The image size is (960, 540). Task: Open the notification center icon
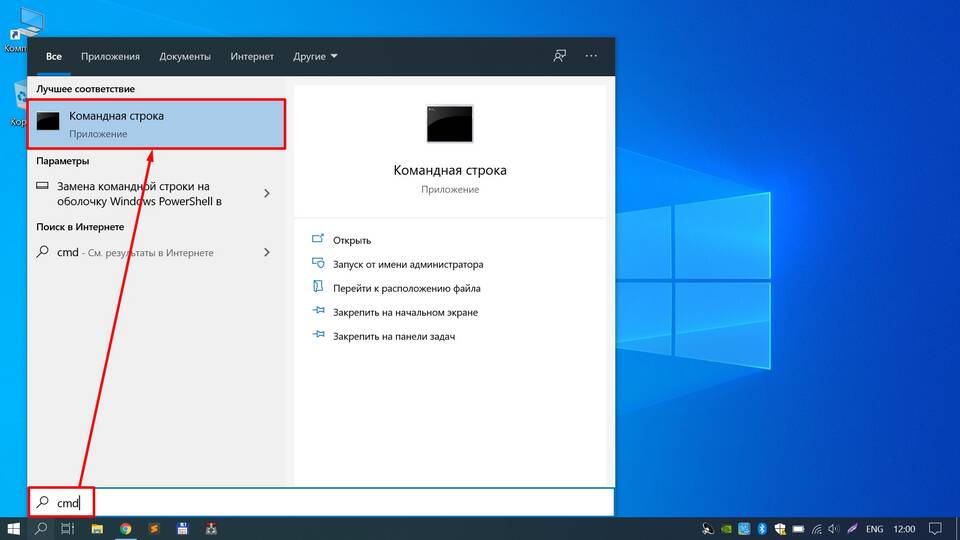point(935,528)
